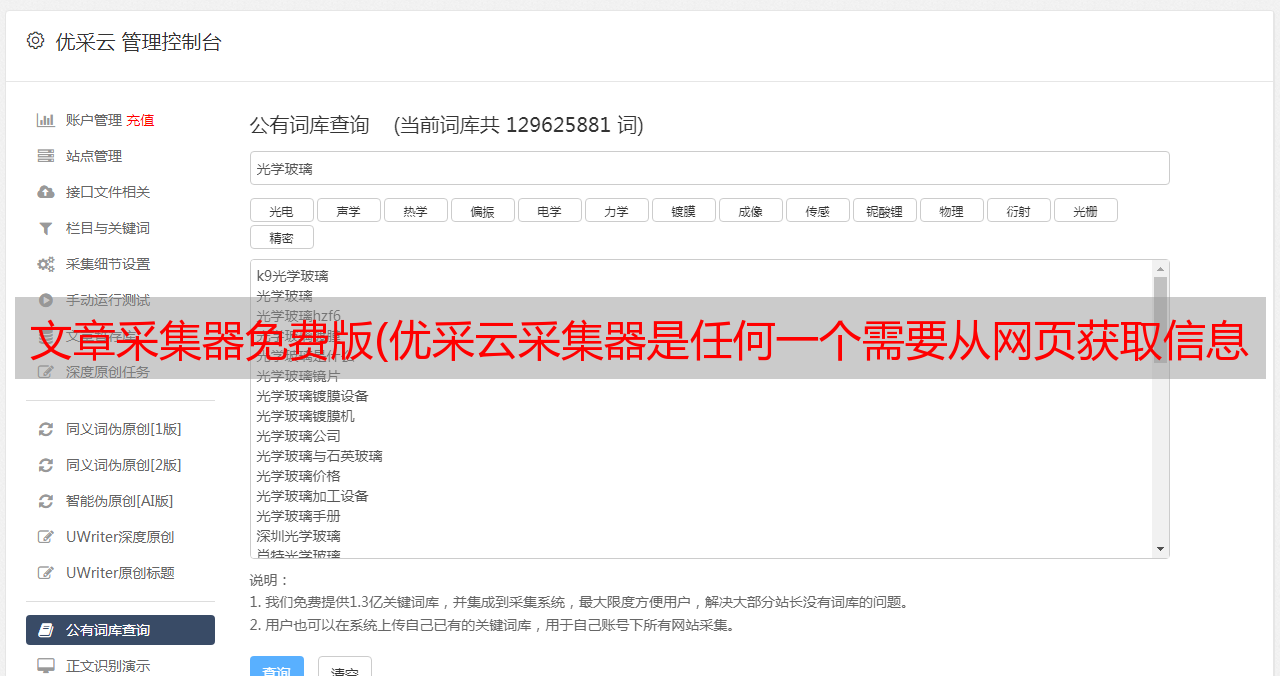
Task: Select the 力学 tag button
Action: [616, 210]
